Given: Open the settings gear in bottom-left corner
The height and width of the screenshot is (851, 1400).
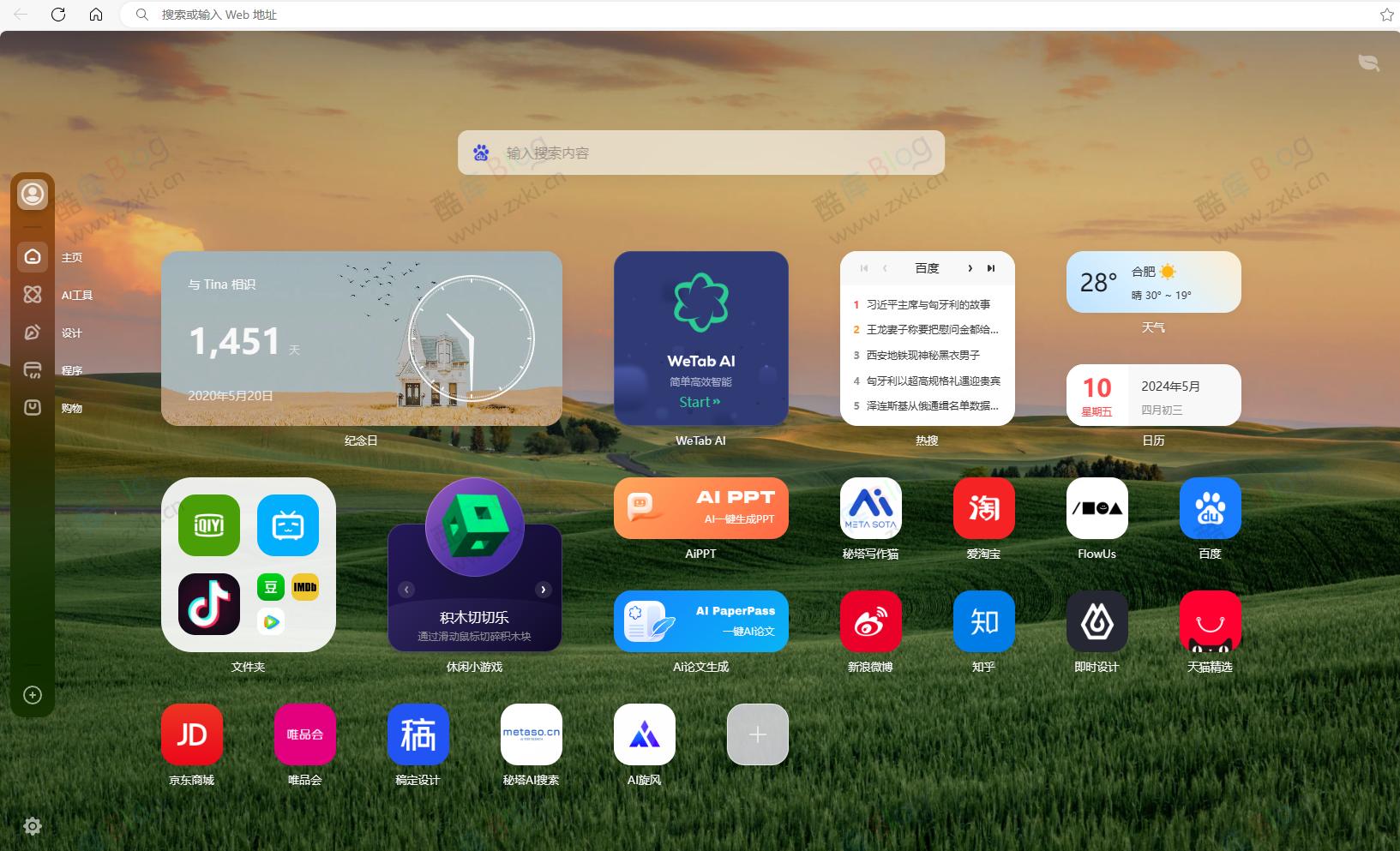Looking at the screenshot, I should coord(32,826).
